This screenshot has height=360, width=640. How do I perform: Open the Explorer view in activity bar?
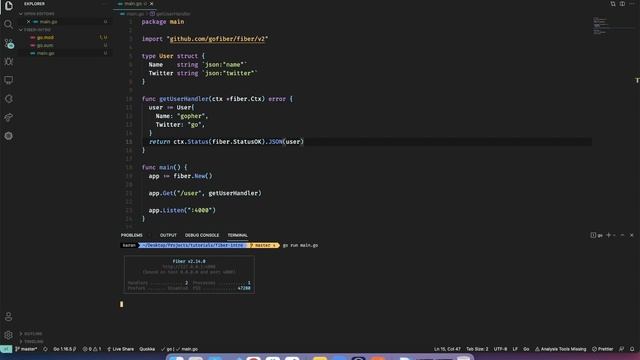9,6
